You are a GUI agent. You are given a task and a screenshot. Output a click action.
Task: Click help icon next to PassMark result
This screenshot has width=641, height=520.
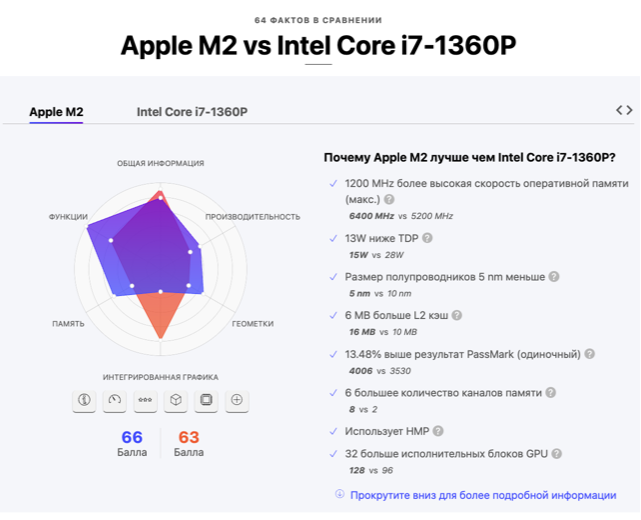pos(590,354)
